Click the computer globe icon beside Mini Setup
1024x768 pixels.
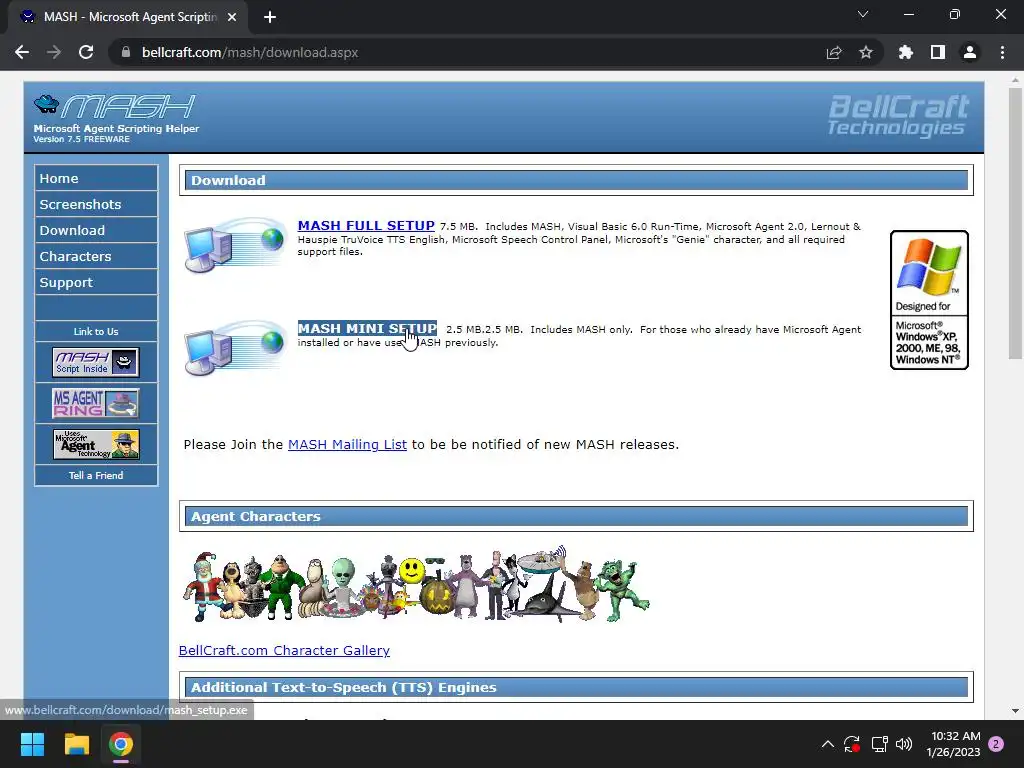tap(236, 348)
